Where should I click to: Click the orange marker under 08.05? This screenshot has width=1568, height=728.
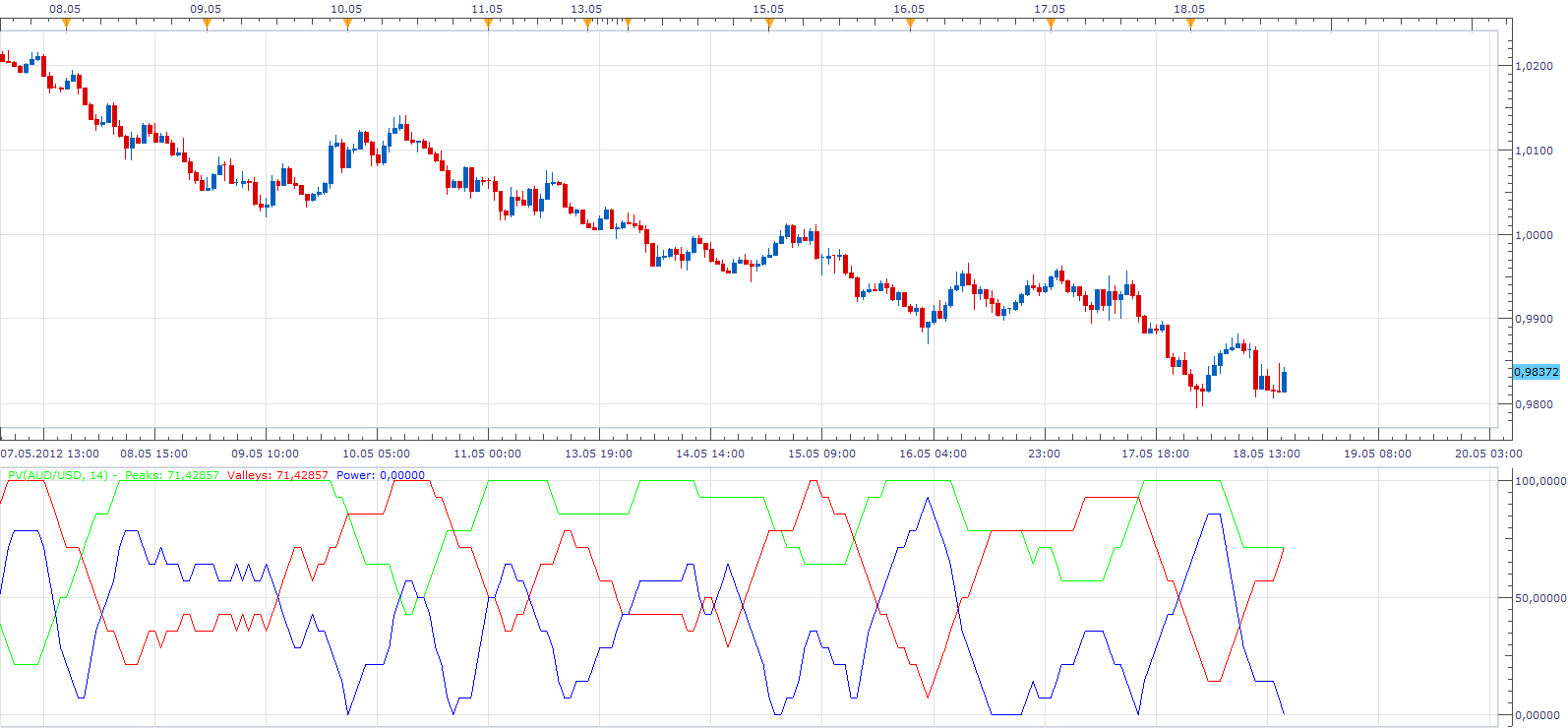[66, 24]
